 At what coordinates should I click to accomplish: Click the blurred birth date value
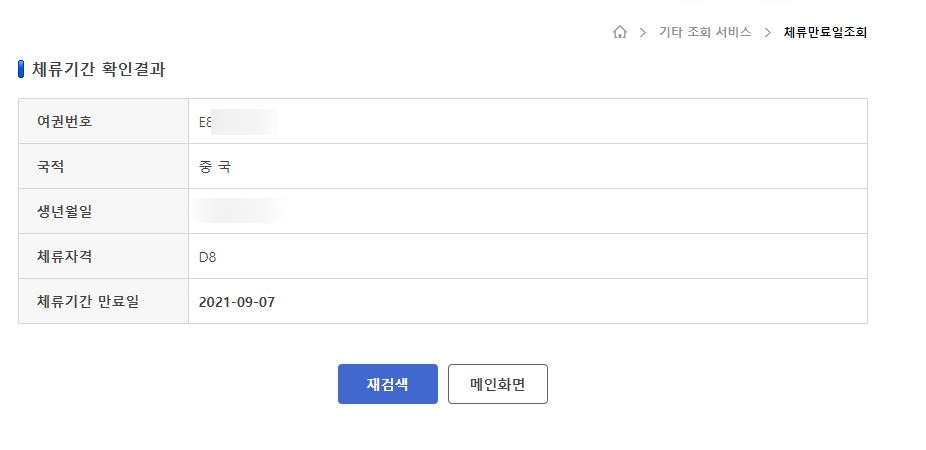click(241, 211)
